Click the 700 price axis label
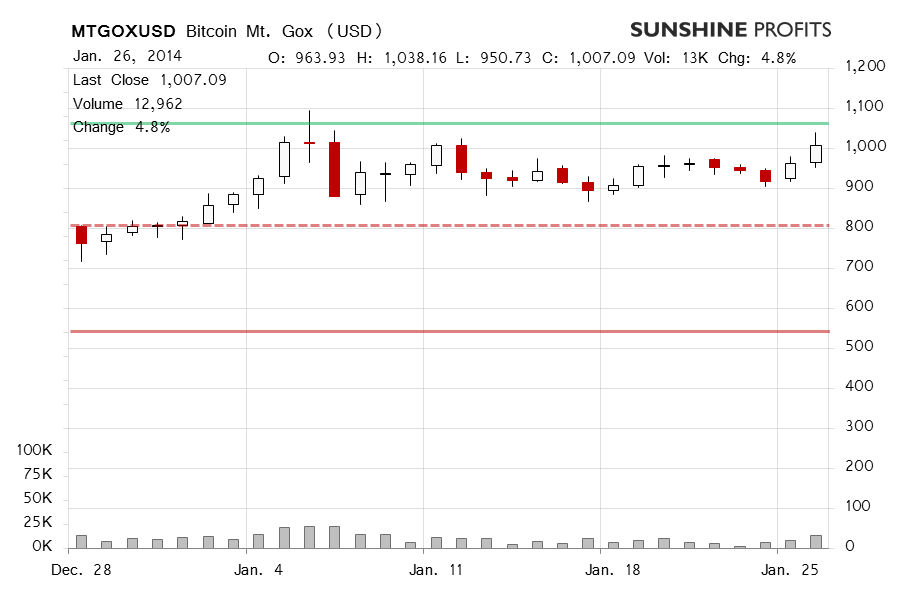This screenshot has width=900, height=596. 859,266
